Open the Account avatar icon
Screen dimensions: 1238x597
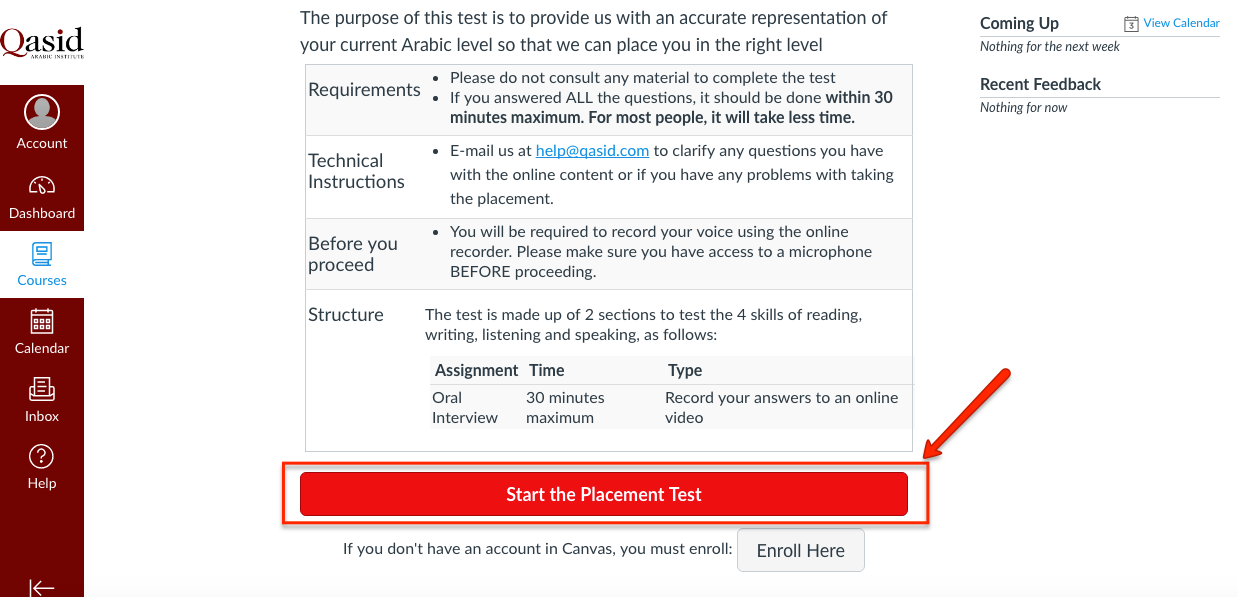click(42, 112)
